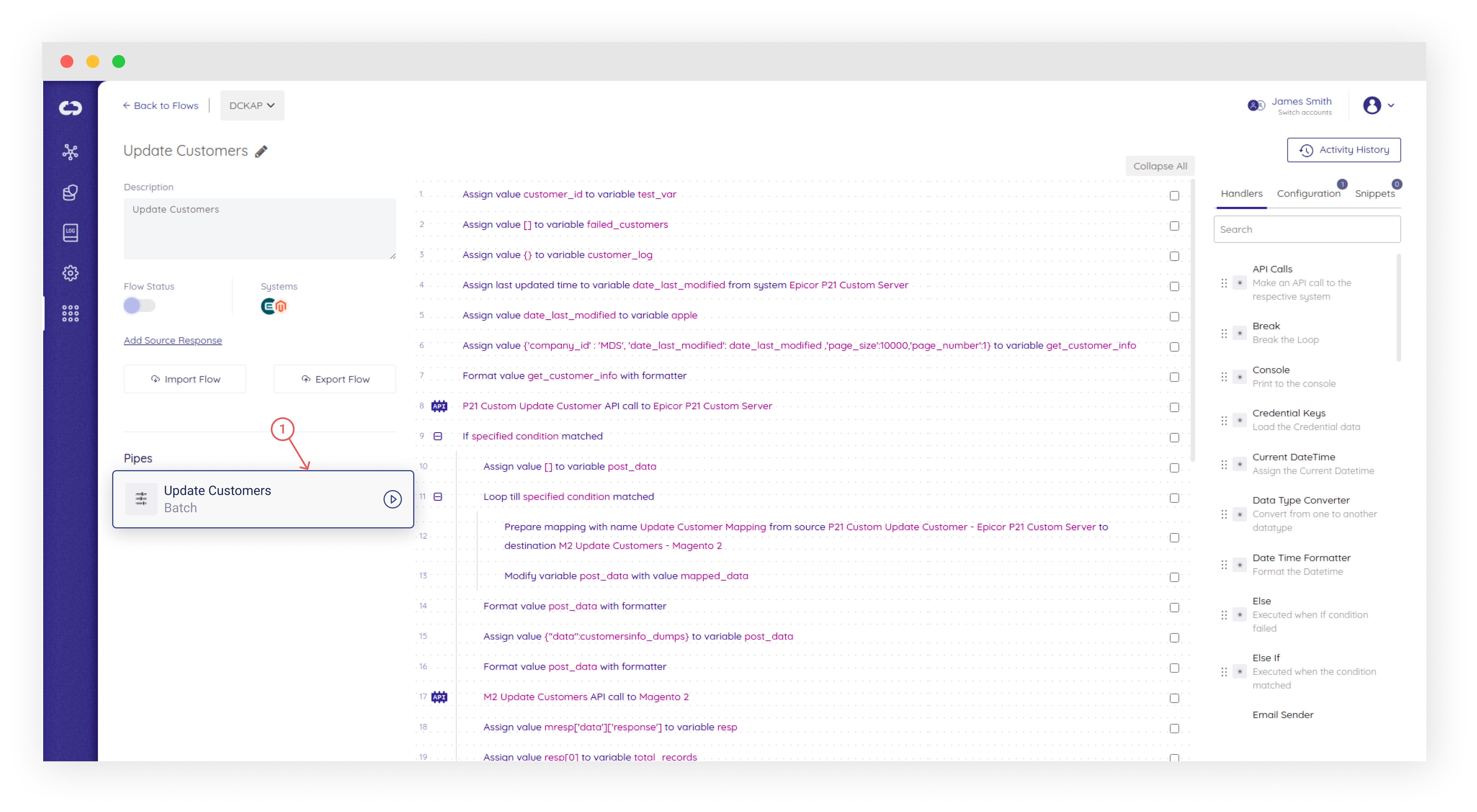The image size is (1477, 812).
Task: Grab the API Calls handler drag handle
Action: coord(1224,283)
